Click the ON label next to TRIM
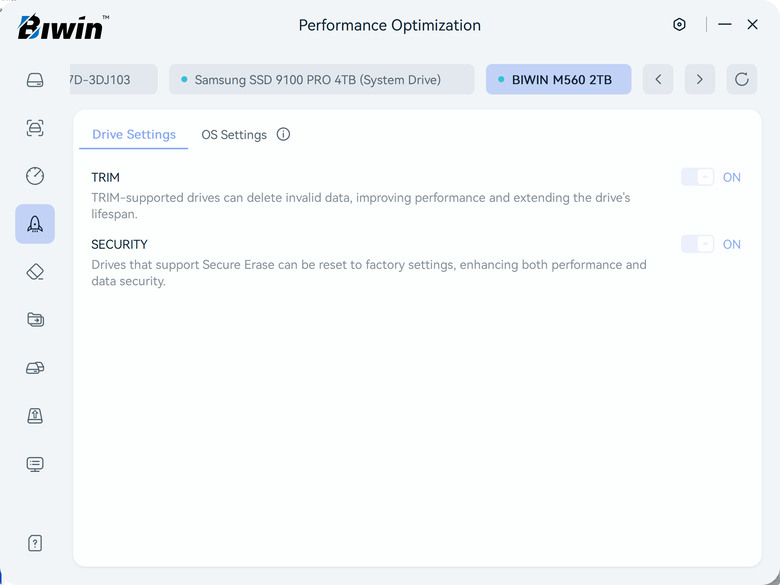Image resolution: width=780 pixels, height=585 pixels. tap(731, 178)
